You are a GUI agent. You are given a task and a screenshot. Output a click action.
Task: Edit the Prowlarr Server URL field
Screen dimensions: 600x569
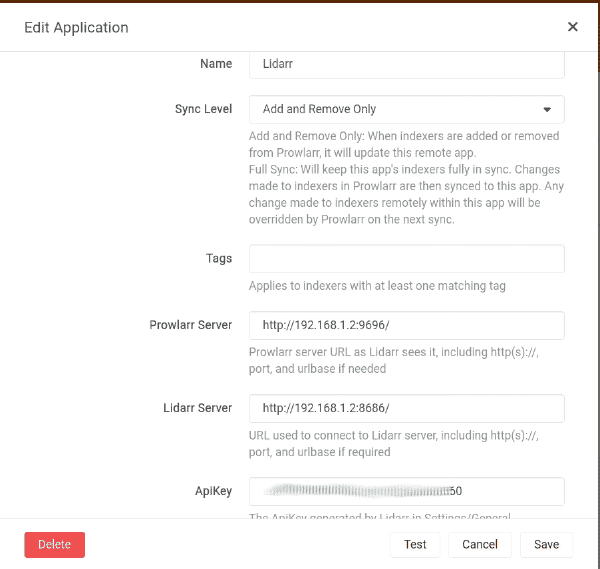pos(406,325)
